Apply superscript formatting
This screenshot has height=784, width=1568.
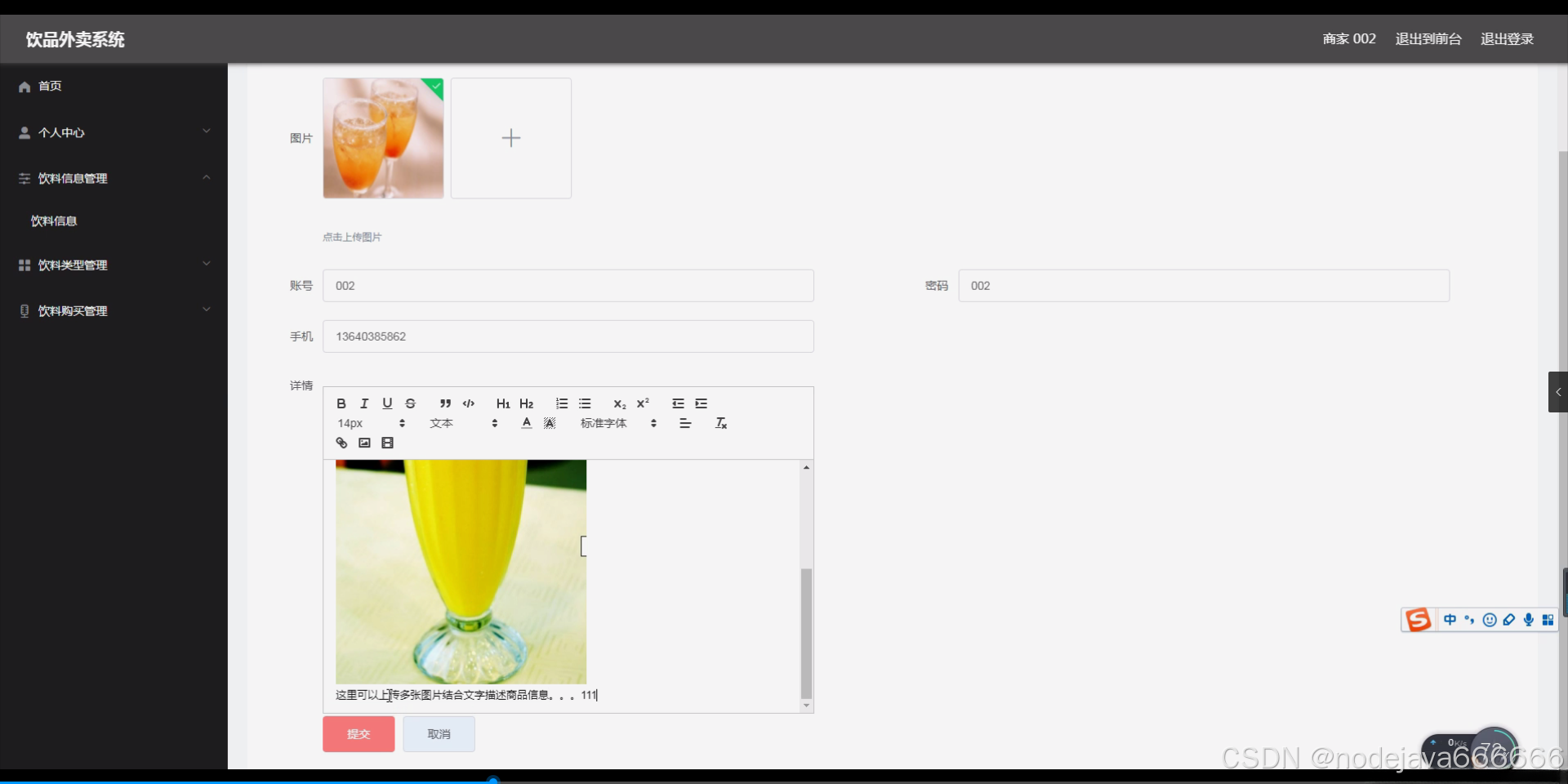coord(643,403)
